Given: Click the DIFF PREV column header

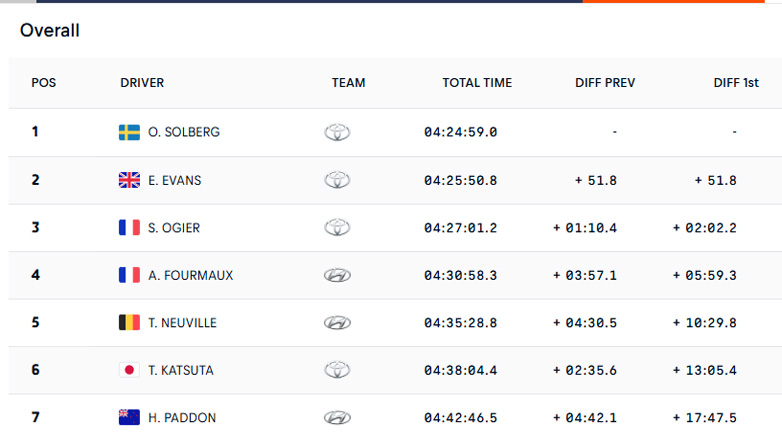Looking at the screenshot, I should pyautogui.click(x=605, y=83).
